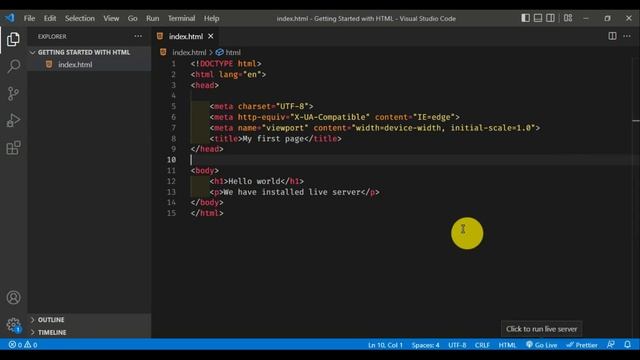Open Explorer views and more actions menu
Screen dimensions: 640x360
(138, 36)
